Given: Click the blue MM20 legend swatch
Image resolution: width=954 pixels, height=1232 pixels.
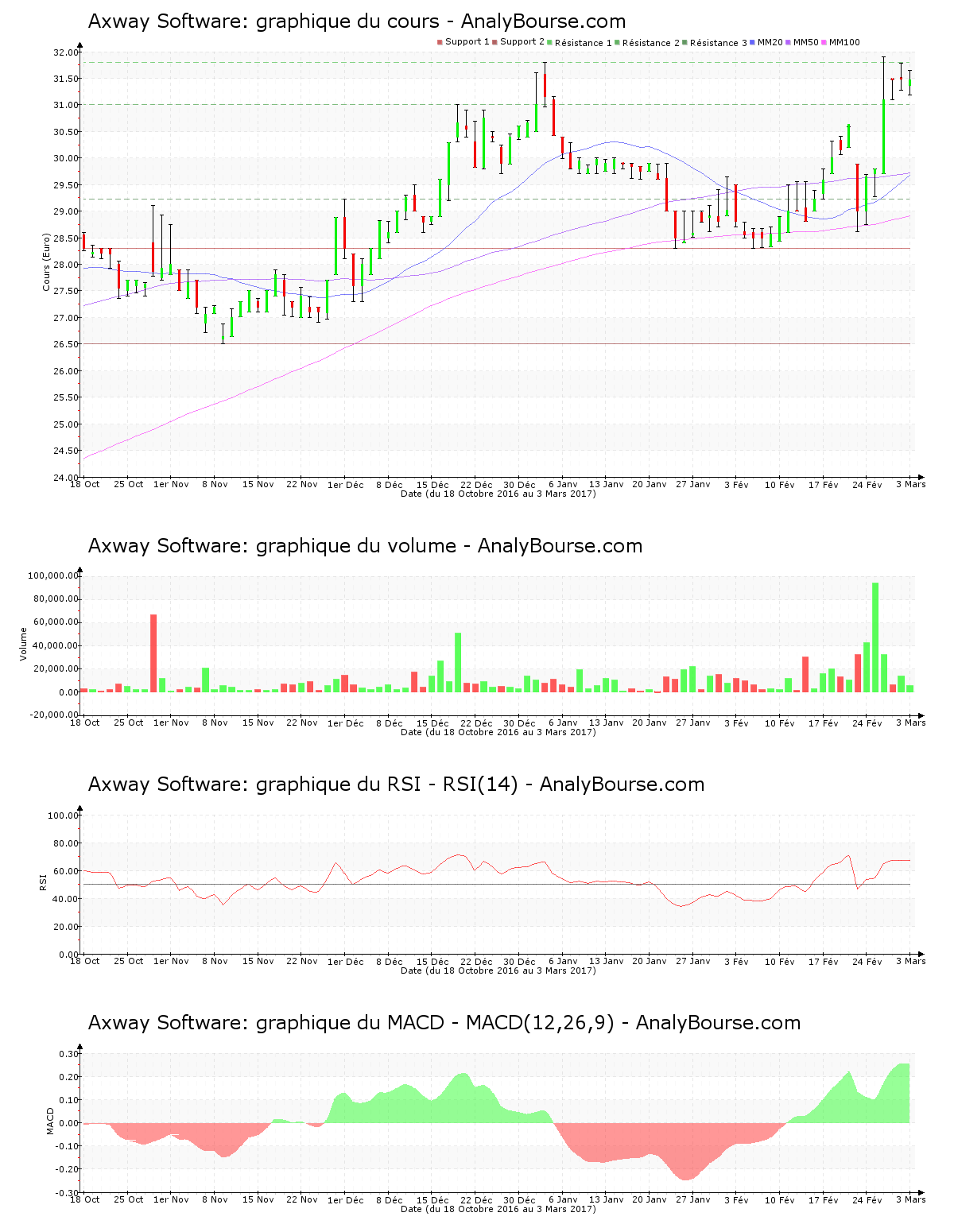Looking at the screenshot, I should click(753, 42).
